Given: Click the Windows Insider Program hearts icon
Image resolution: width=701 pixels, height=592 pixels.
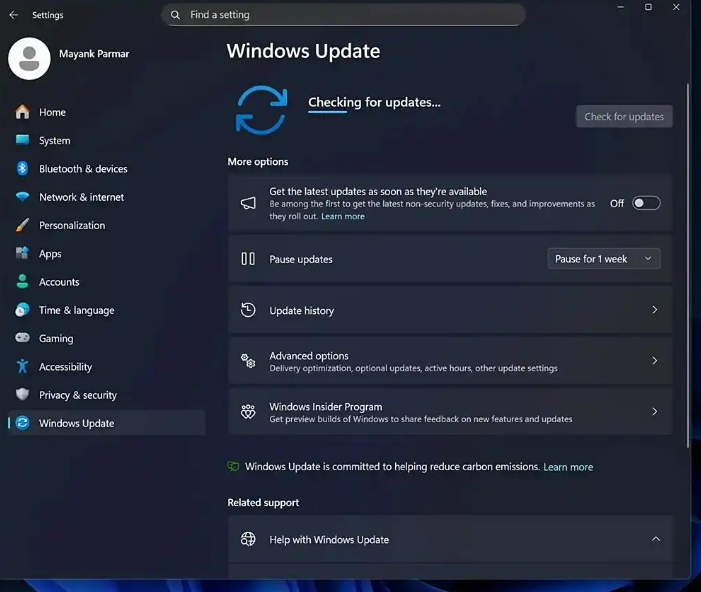Looking at the screenshot, I should [248, 411].
